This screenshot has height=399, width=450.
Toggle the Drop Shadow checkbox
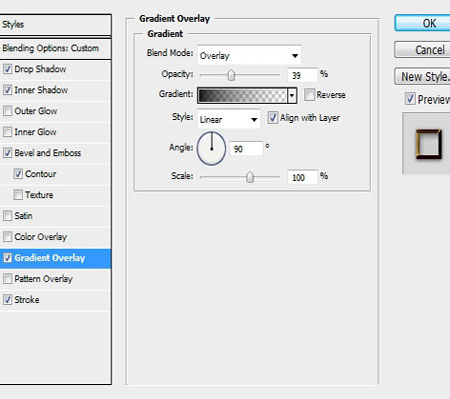(x=7, y=69)
